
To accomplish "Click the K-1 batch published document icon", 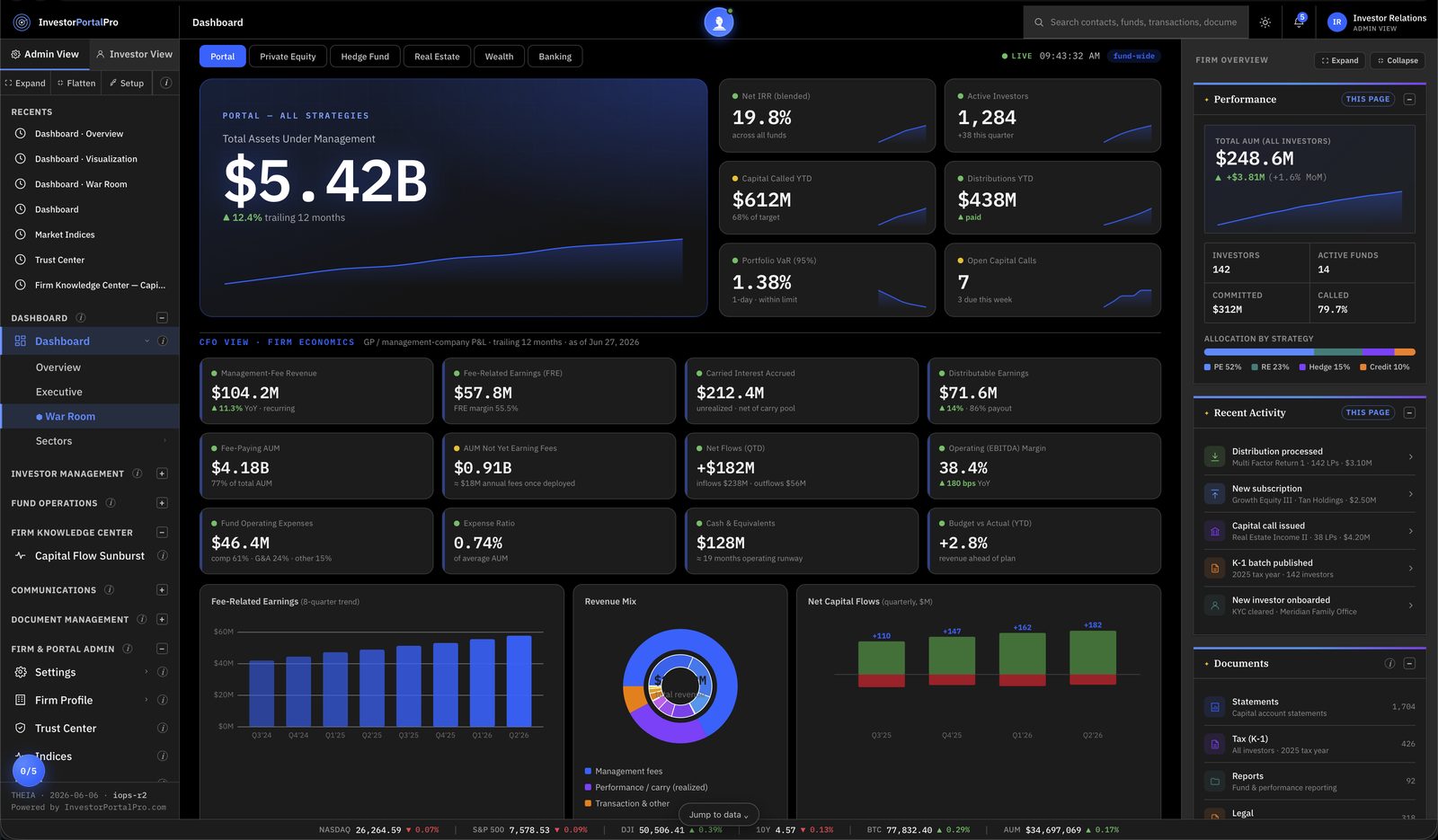I will [1215, 568].
